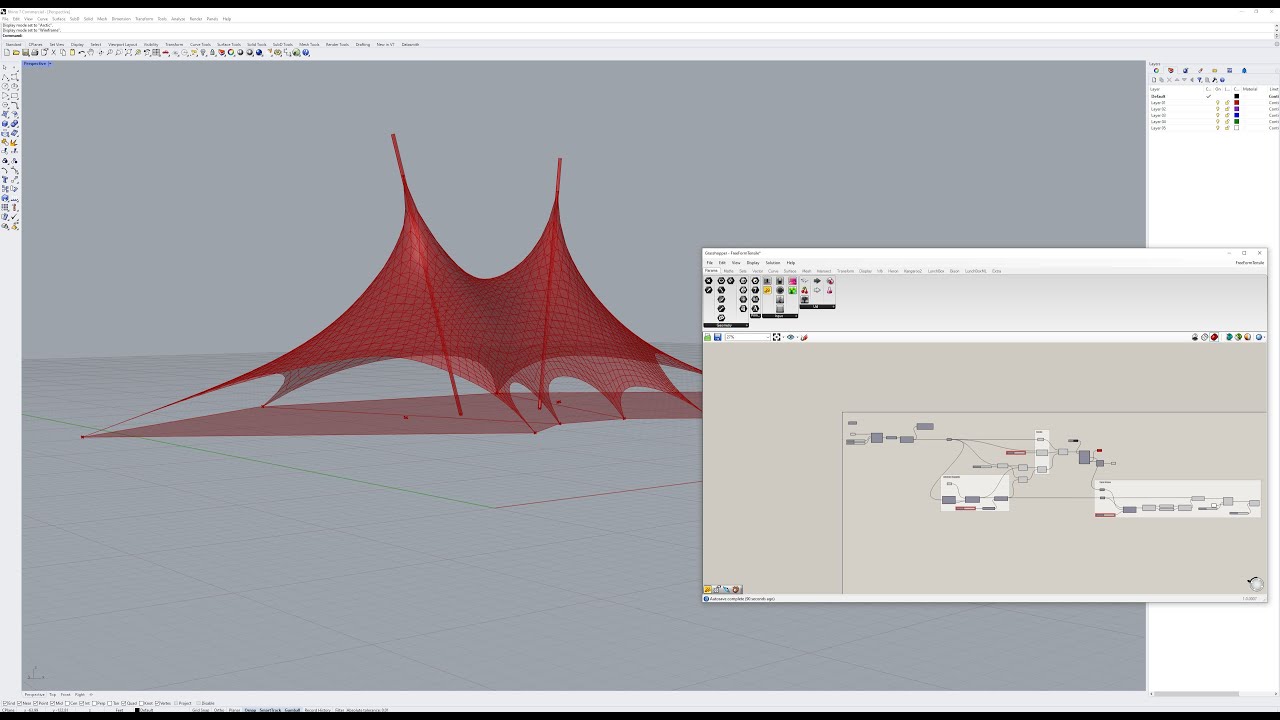1280x720 pixels.
Task: Click the New file icon in Rhino toolbar
Action: click(7, 52)
